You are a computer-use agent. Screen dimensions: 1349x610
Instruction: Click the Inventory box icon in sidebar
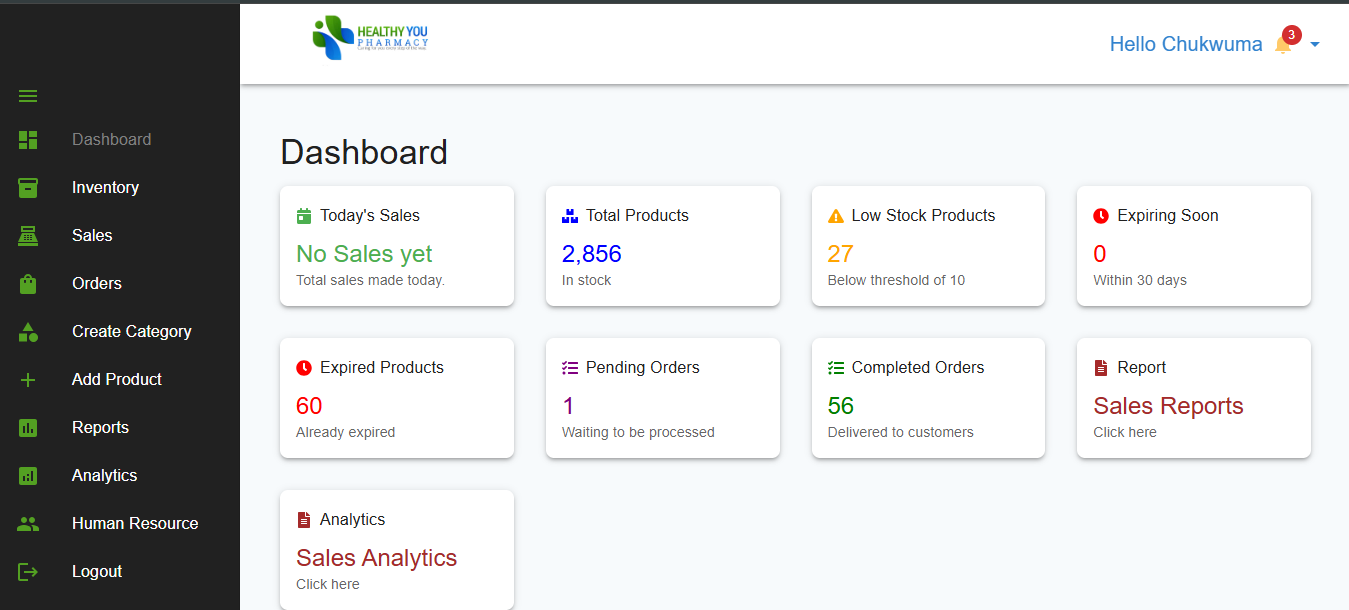pos(28,188)
